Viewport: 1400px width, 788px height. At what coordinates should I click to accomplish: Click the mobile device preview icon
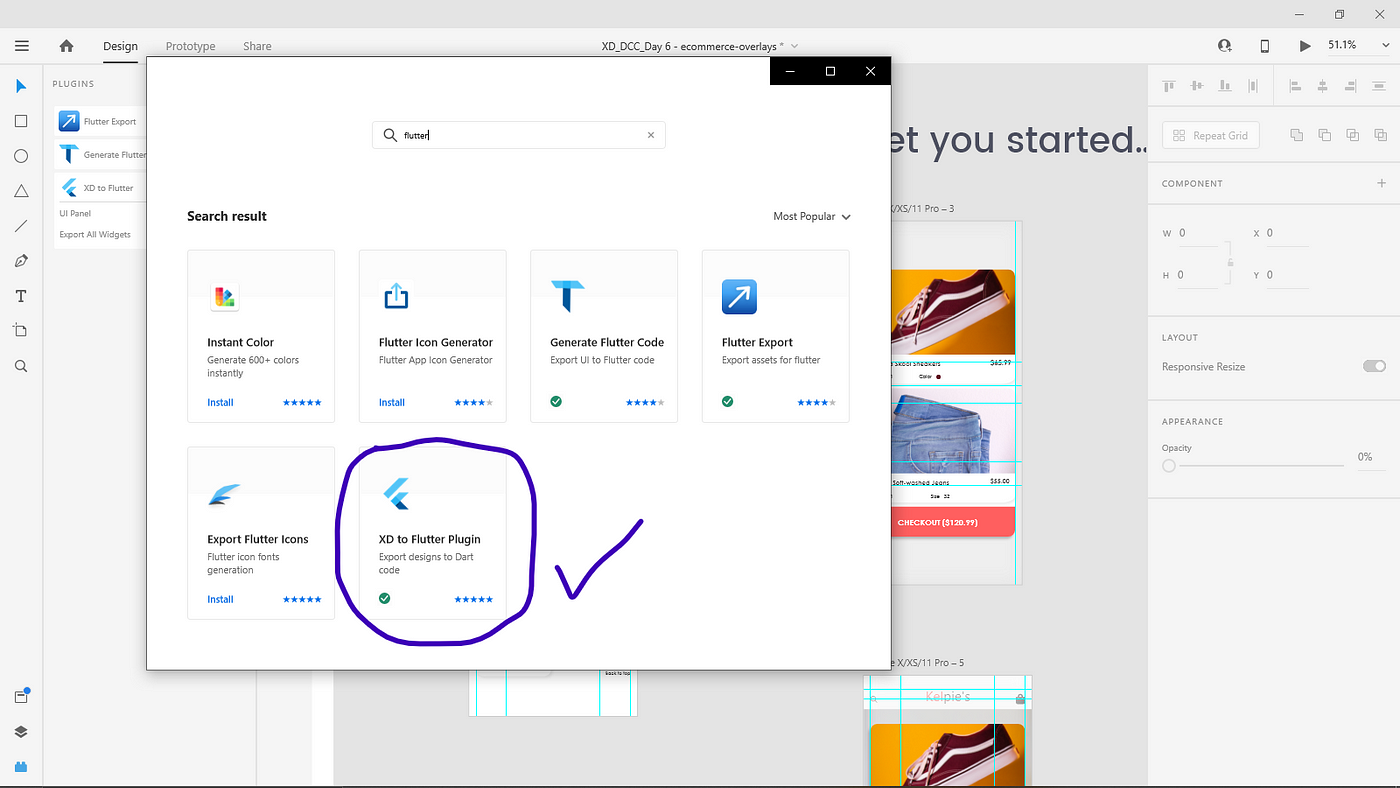click(1265, 46)
